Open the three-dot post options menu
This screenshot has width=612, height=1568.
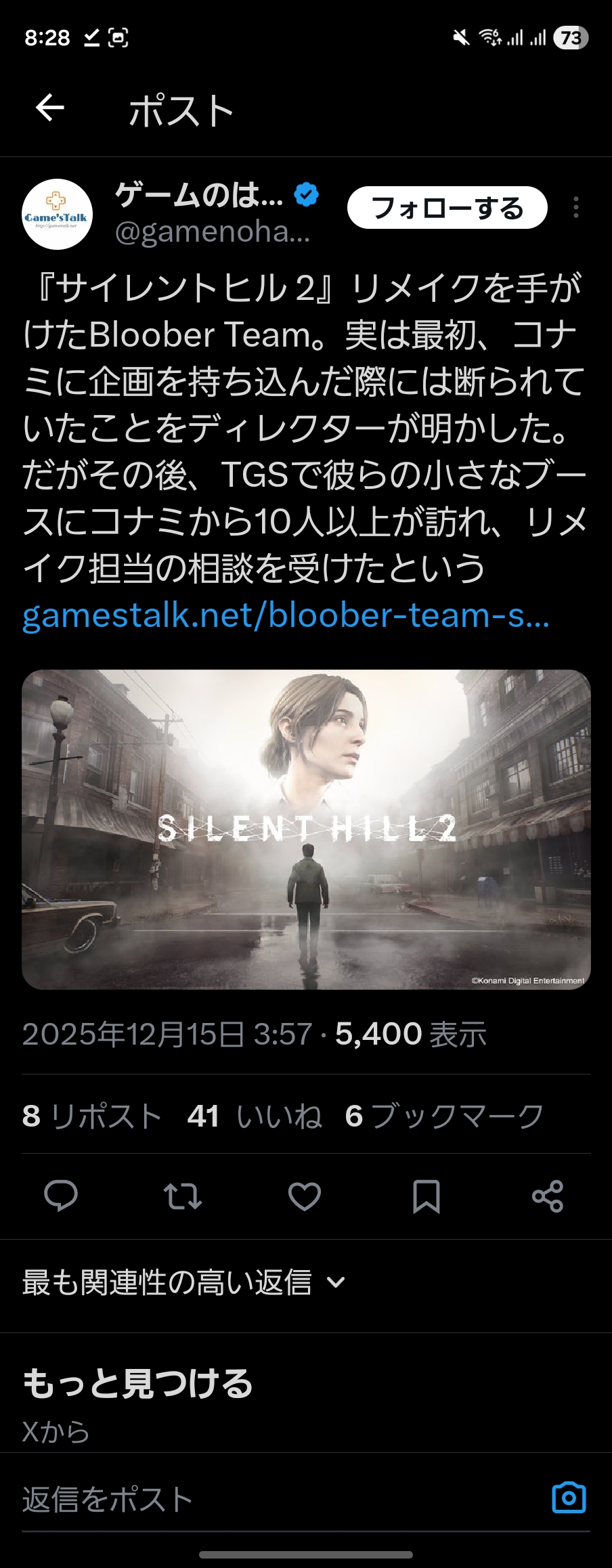click(x=575, y=207)
